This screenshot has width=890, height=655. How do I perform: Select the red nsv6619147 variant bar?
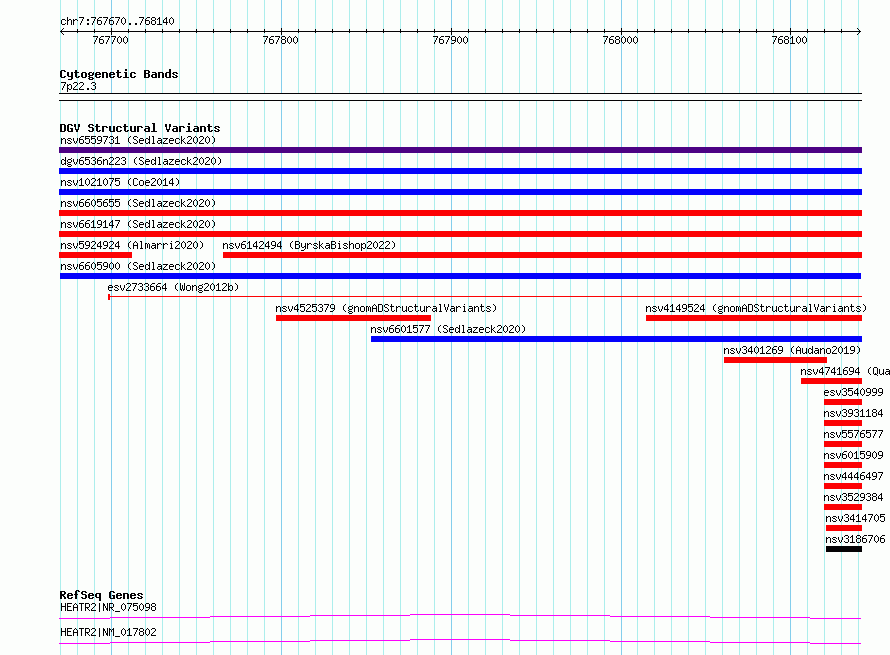tap(460, 234)
